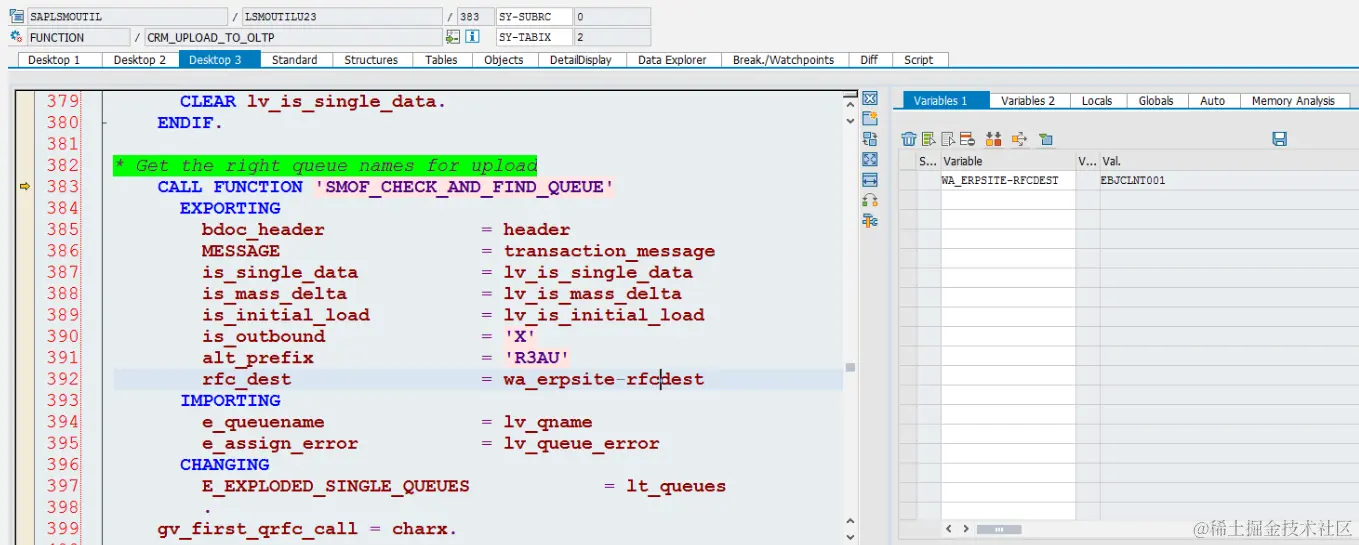Screen dimensions: 1359x545
Task: Save variables using the floppy disk icon
Action: [x=1279, y=139]
